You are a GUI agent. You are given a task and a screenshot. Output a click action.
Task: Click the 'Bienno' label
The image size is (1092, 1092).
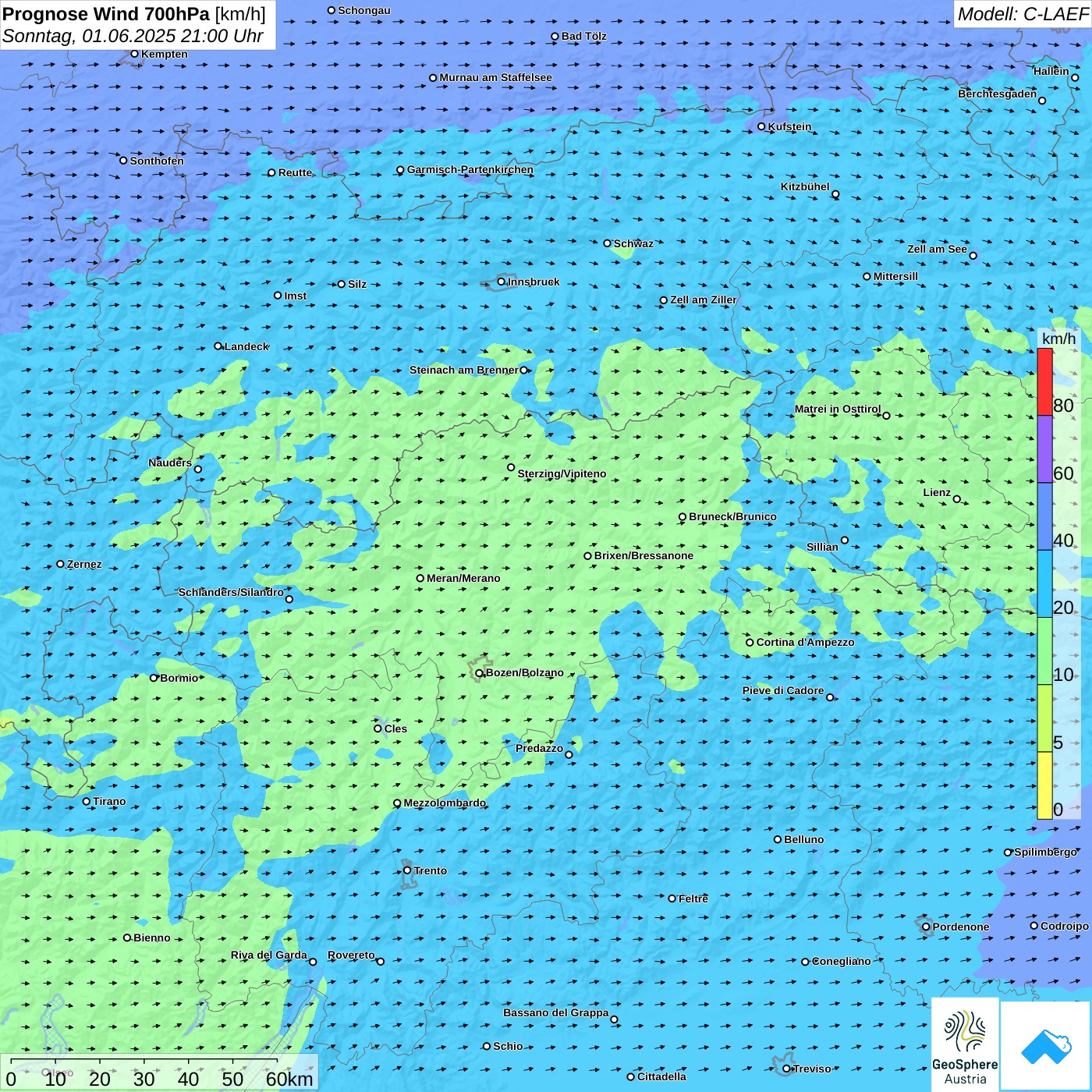pos(151,938)
